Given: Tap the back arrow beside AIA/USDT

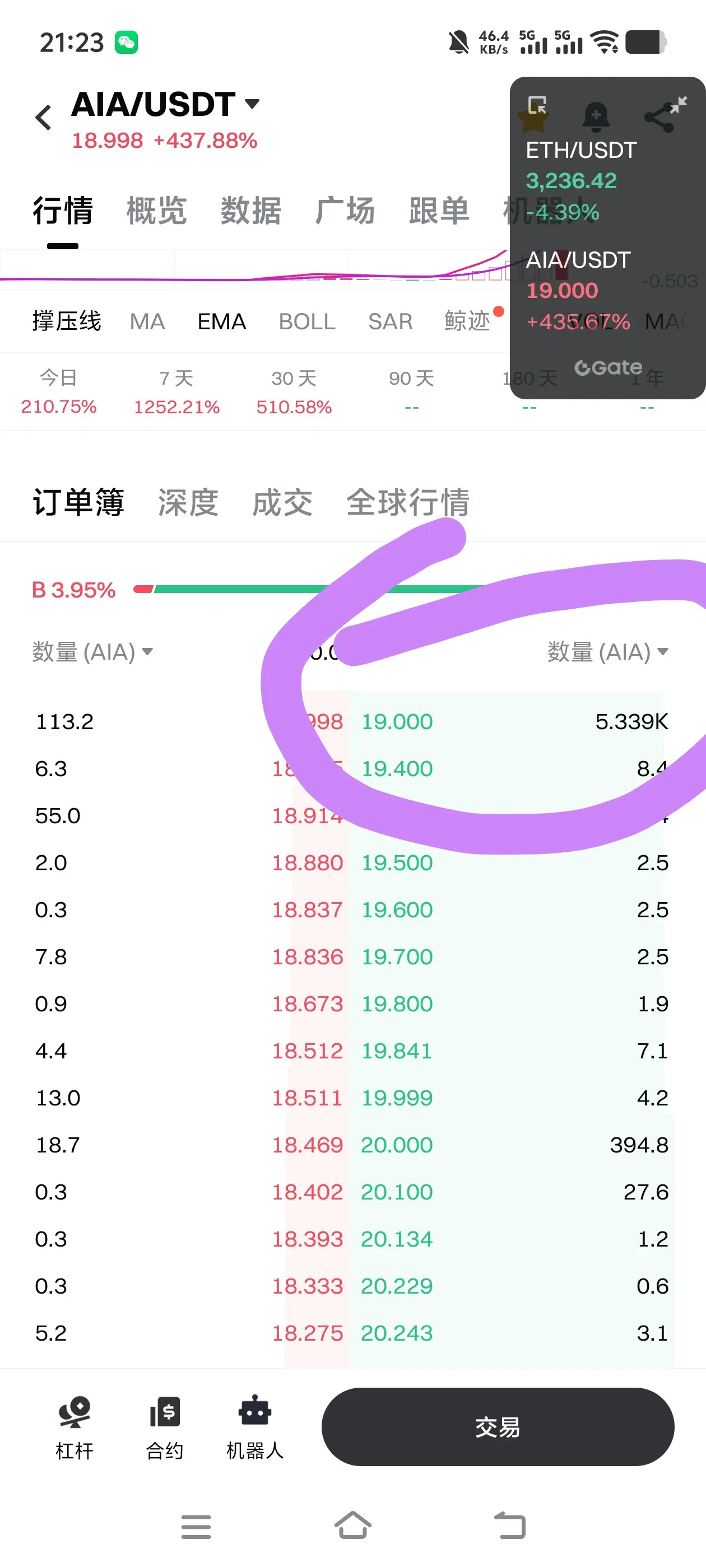Looking at the screenshot, I should (43, 118).
